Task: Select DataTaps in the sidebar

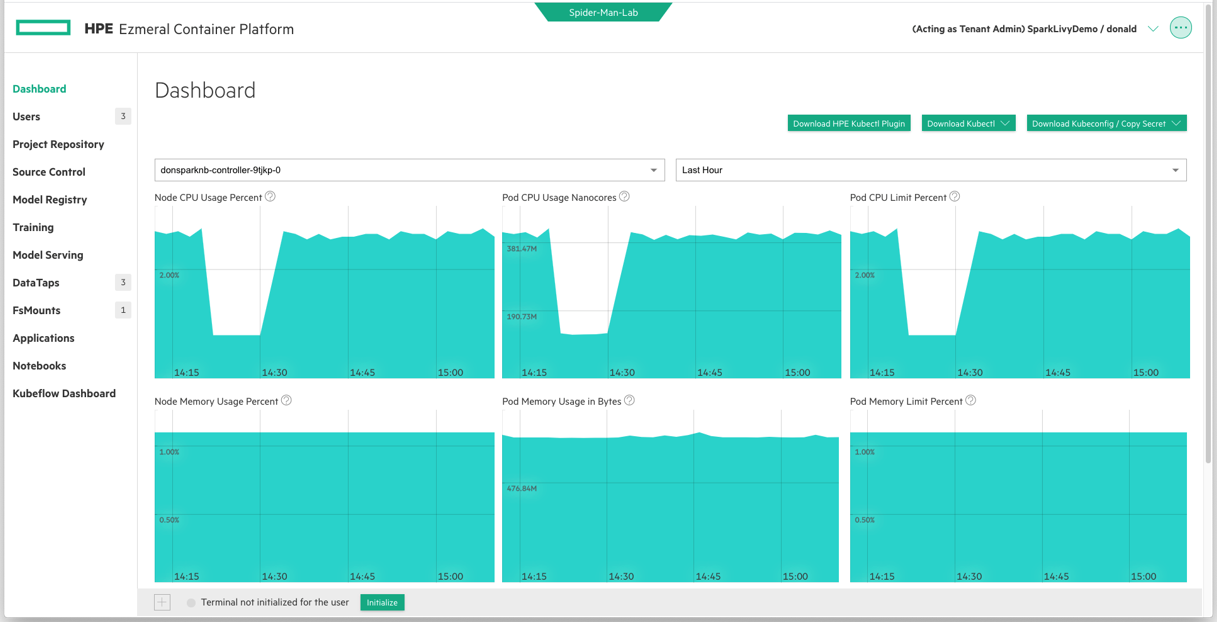Action: point(36,283)
